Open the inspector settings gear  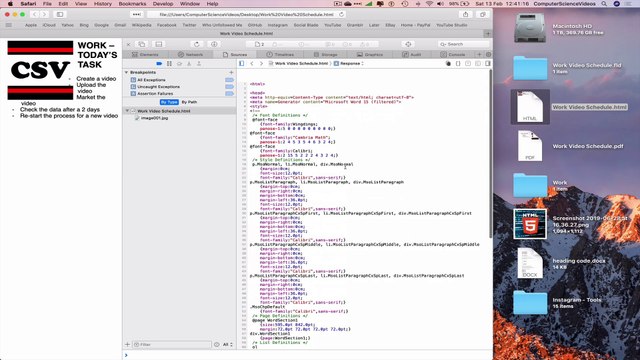(x=488, y=54)
